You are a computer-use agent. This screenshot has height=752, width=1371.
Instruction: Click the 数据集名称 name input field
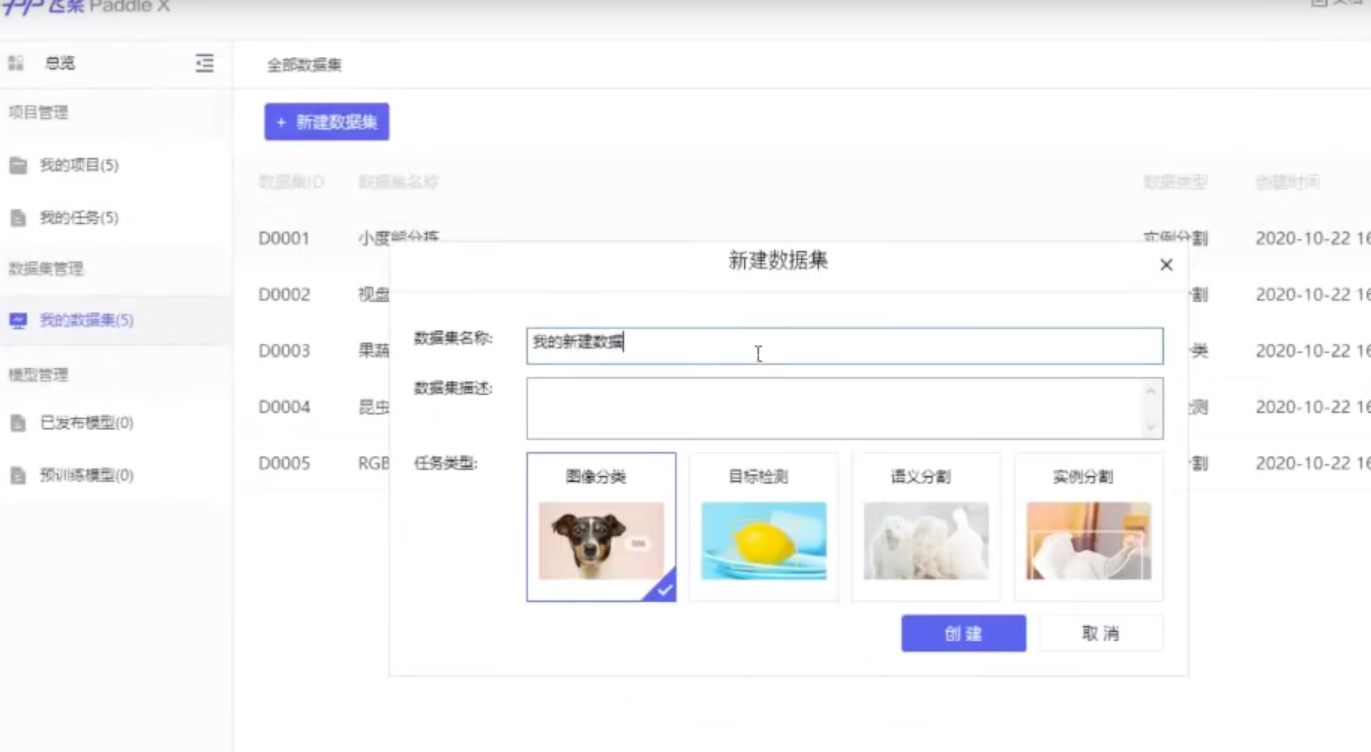click(x=845, y=346)
